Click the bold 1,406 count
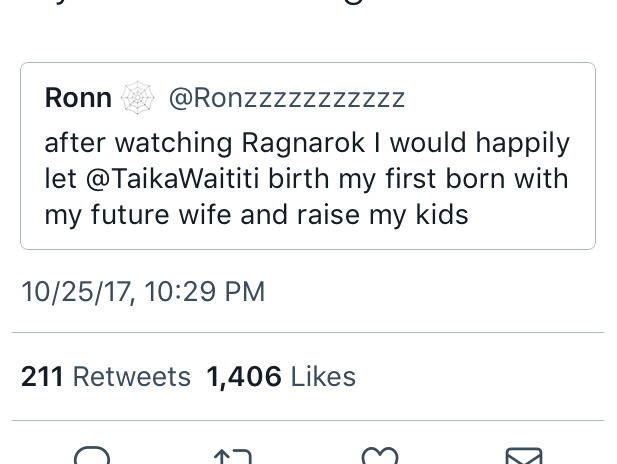 (244, 377)
